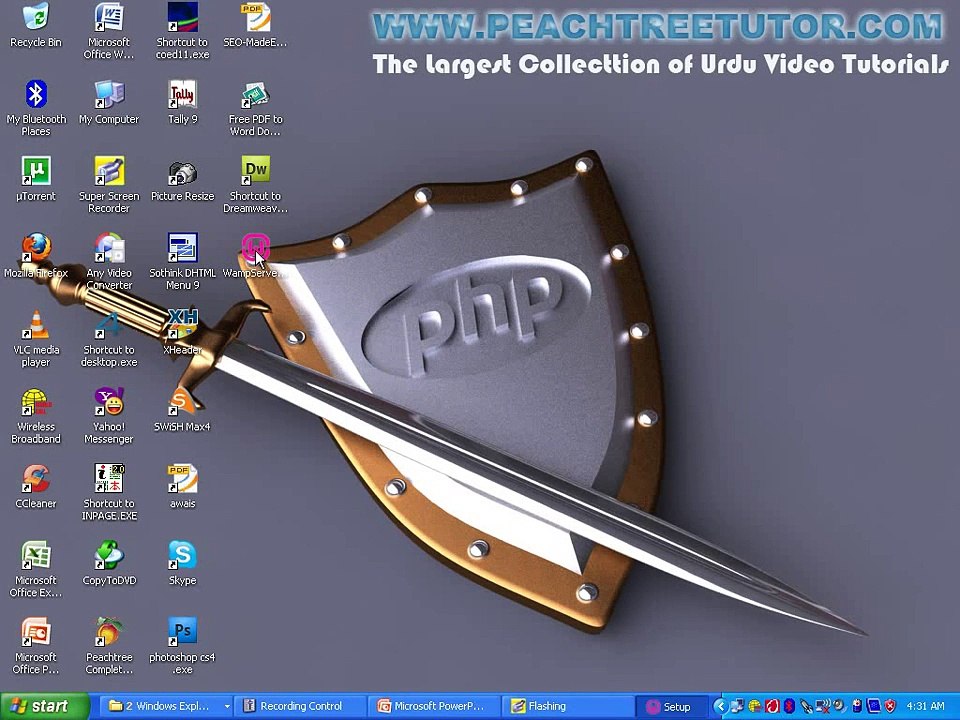Switch to the Recording Control taskbar window
The image size is (960, 720).
300,706
